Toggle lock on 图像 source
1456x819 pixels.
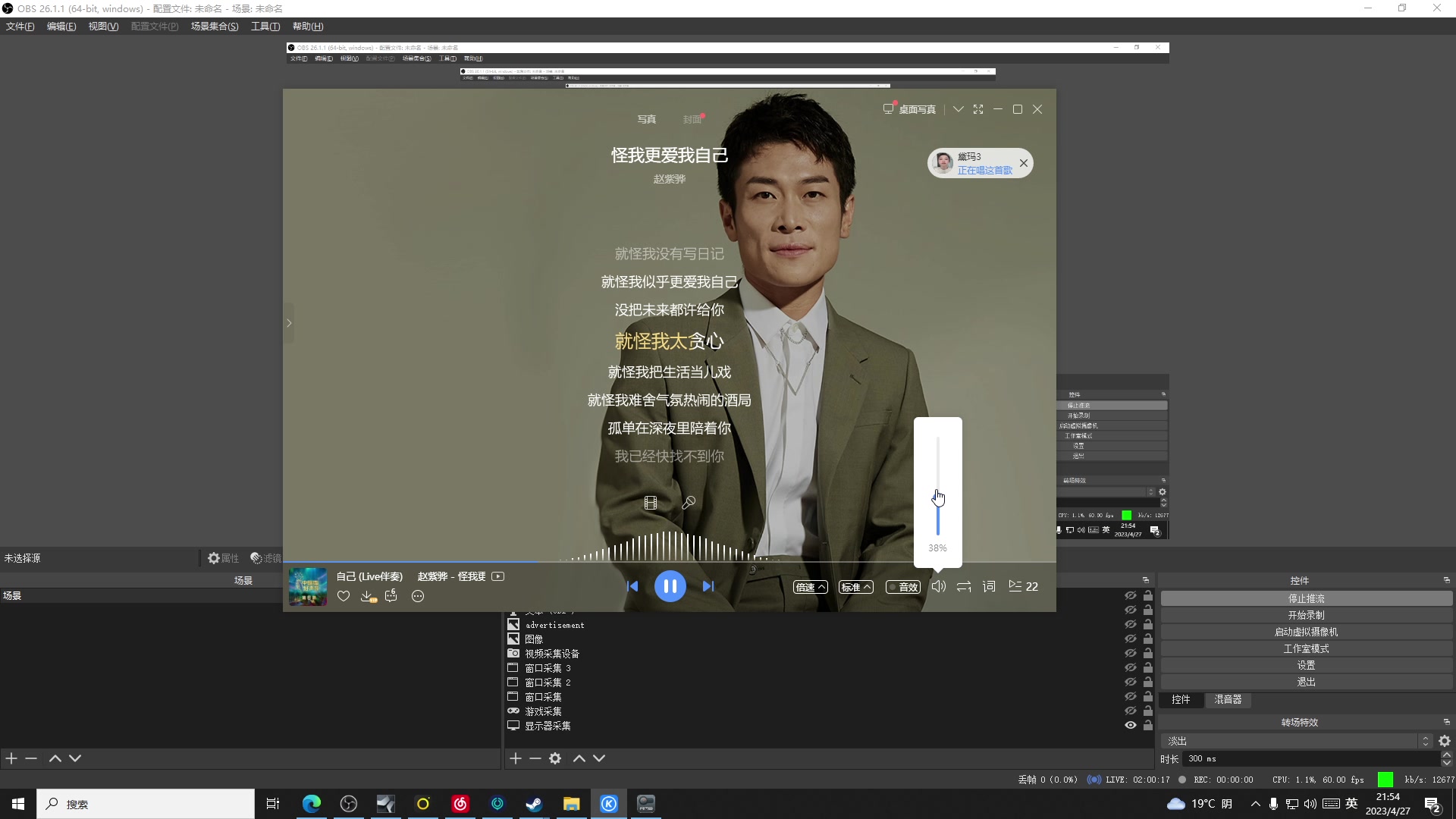pyautogui.click(x=1148, y=639)
